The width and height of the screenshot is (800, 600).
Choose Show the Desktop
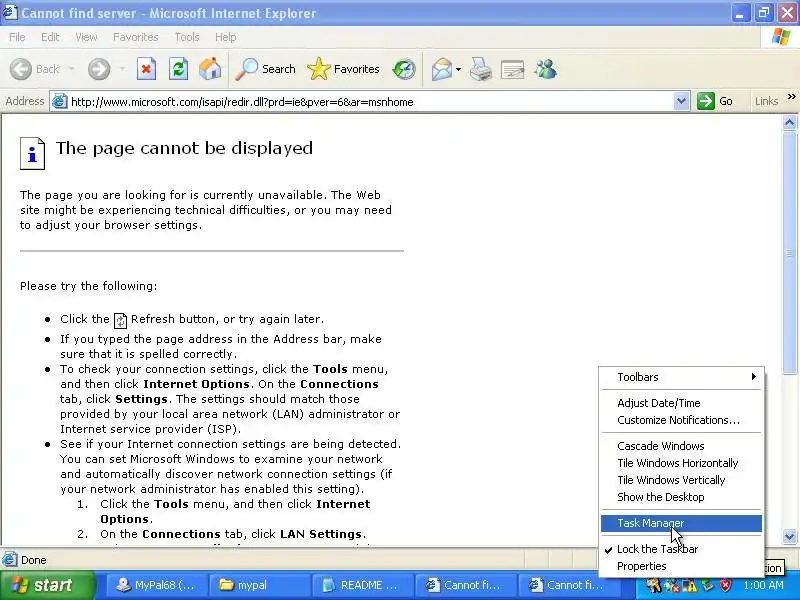coord(682,497)
